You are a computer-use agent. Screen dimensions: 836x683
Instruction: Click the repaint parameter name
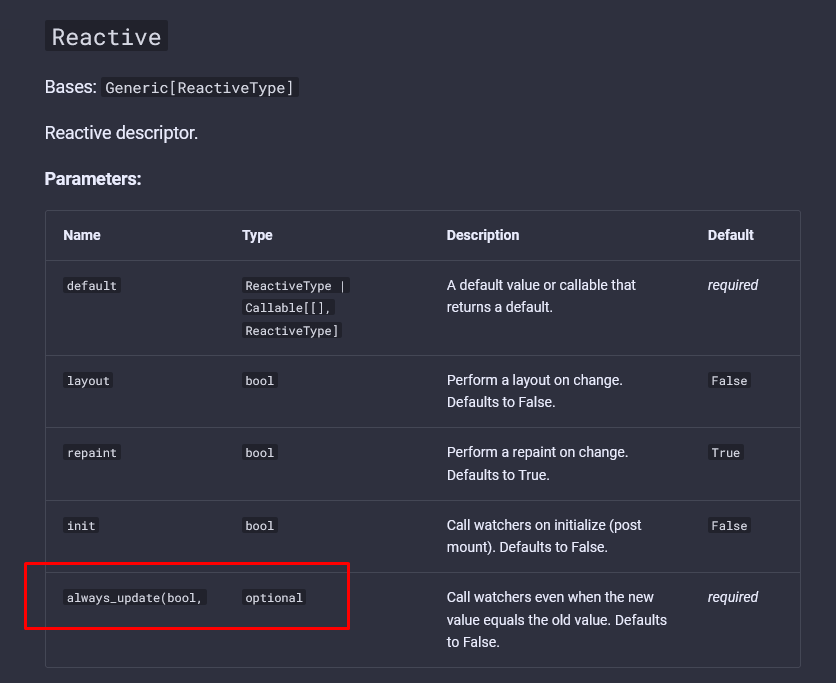(x=91, y=452)
